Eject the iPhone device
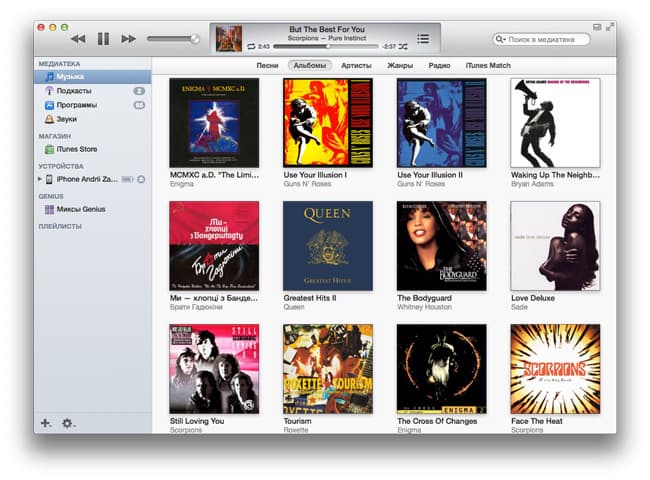650x480 pixels. point(141,179)
